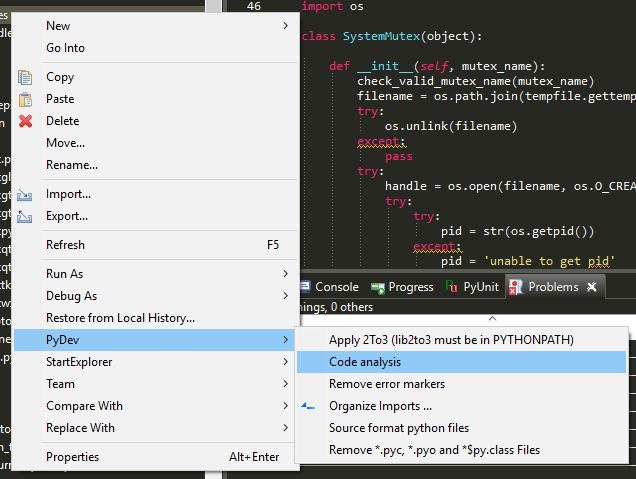Click the PyUnit tab icon

[451, 286]
